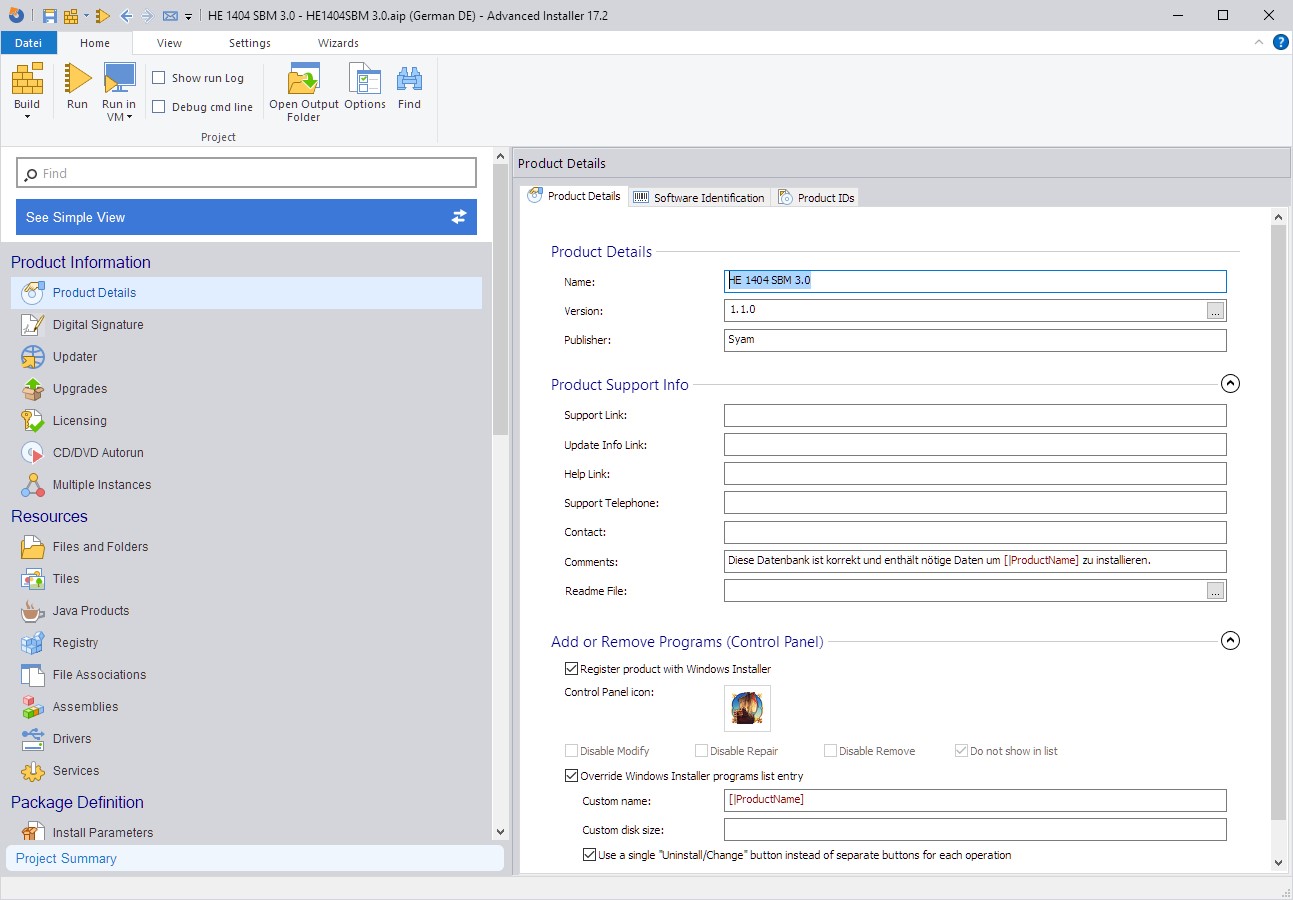Viewport: 1293px width, 900px height.
Task: Switch to the Settings ribbon tab
Action: [x=250, y=43]
